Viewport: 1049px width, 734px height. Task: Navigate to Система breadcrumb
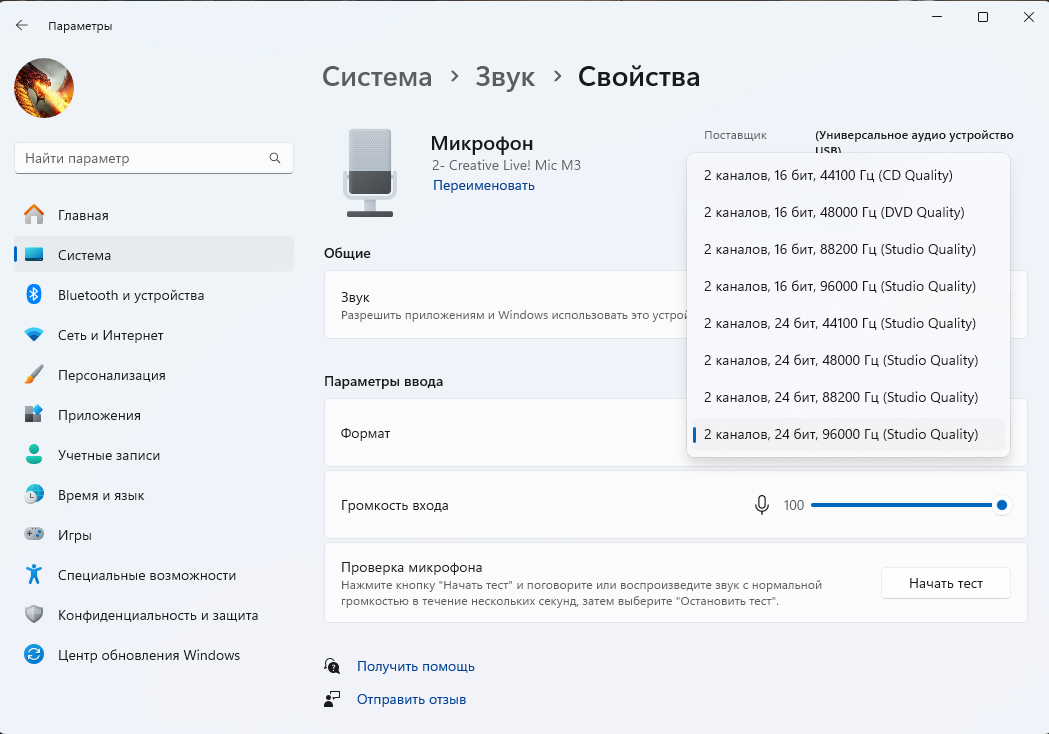point(377,77)
